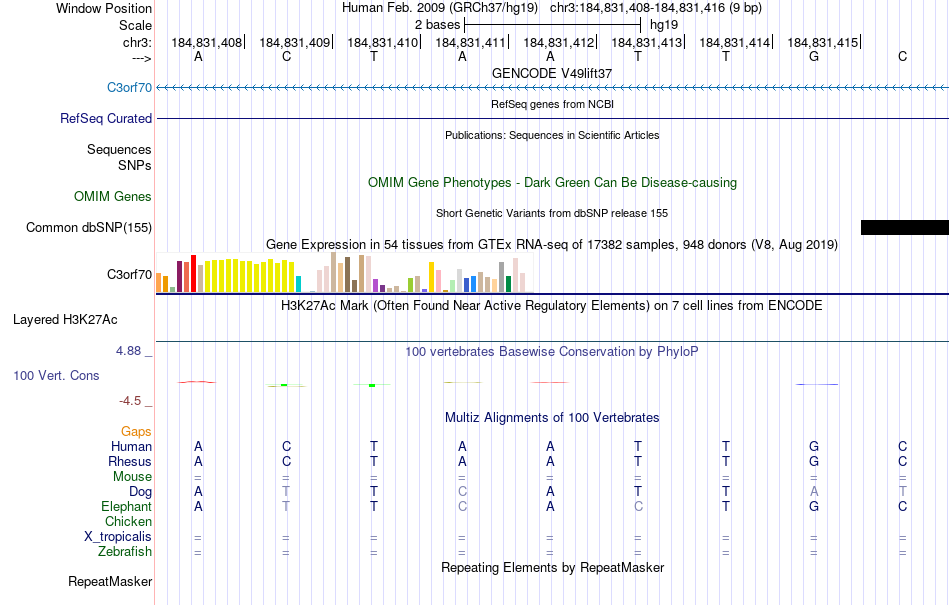Open the 100 vertebrates Basewise Conservation title
The height and width of the screenshot is (605, 950).
[x=552, y=351]
